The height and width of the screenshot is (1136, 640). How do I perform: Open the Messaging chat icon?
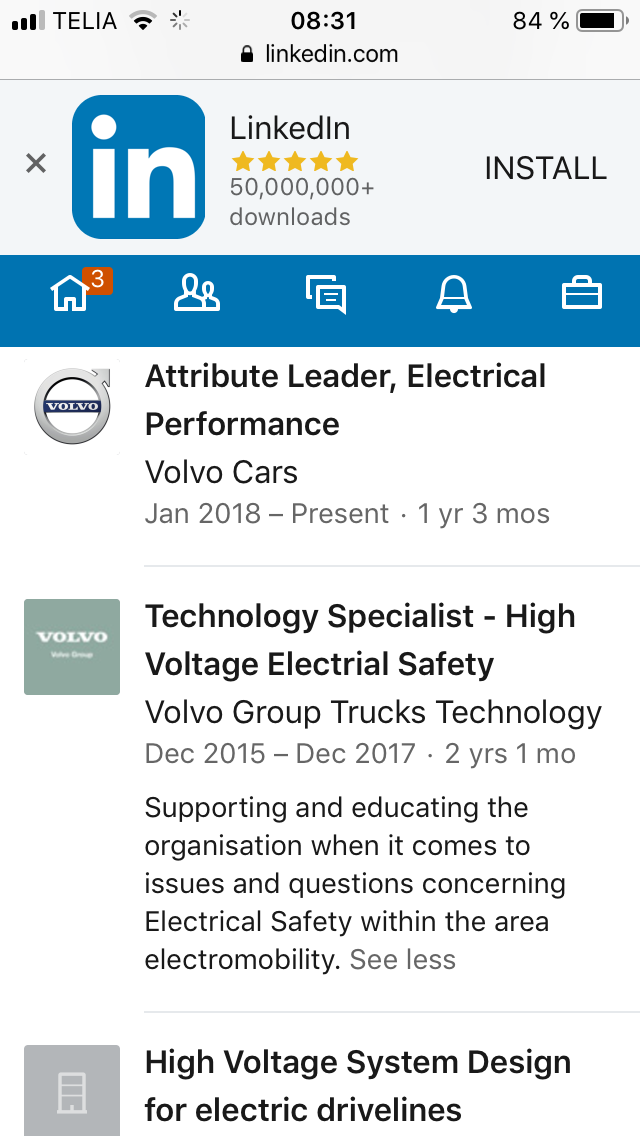click(x=326, y=294)
